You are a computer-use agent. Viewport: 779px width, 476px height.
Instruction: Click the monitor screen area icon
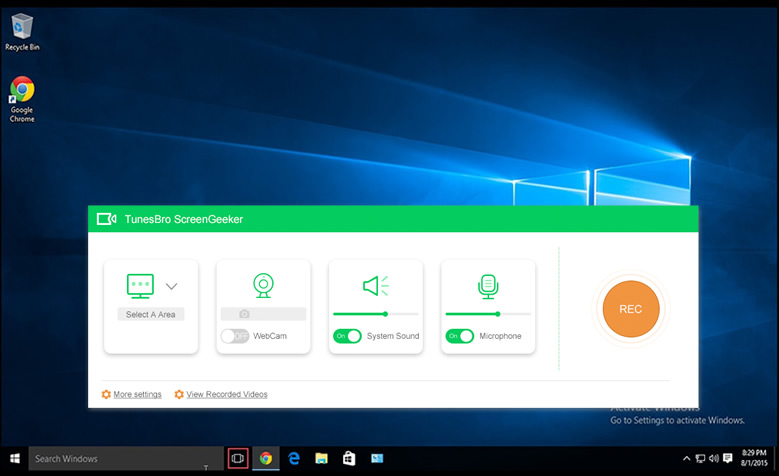[x=140, y=286]
